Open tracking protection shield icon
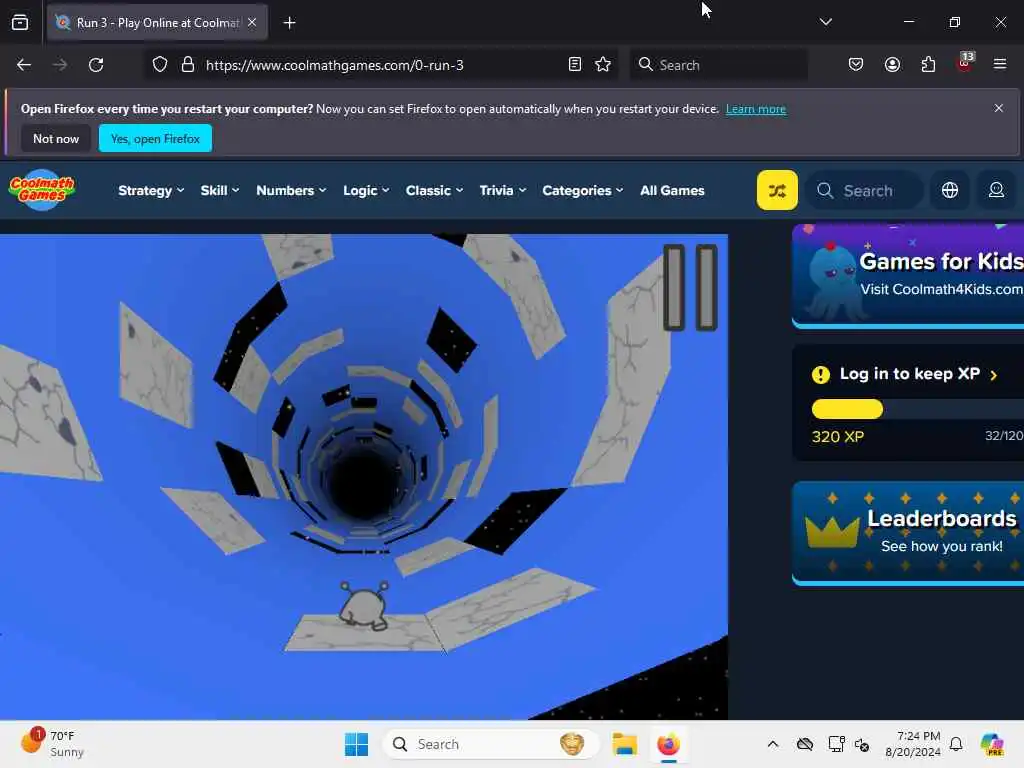Screen dimensions: 1024x768 160,65
